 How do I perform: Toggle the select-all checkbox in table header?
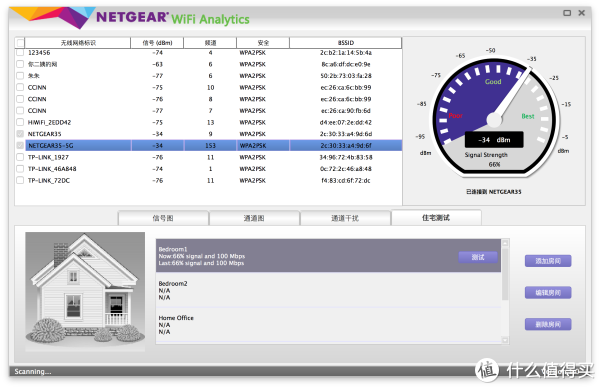(x=20, y=43)
